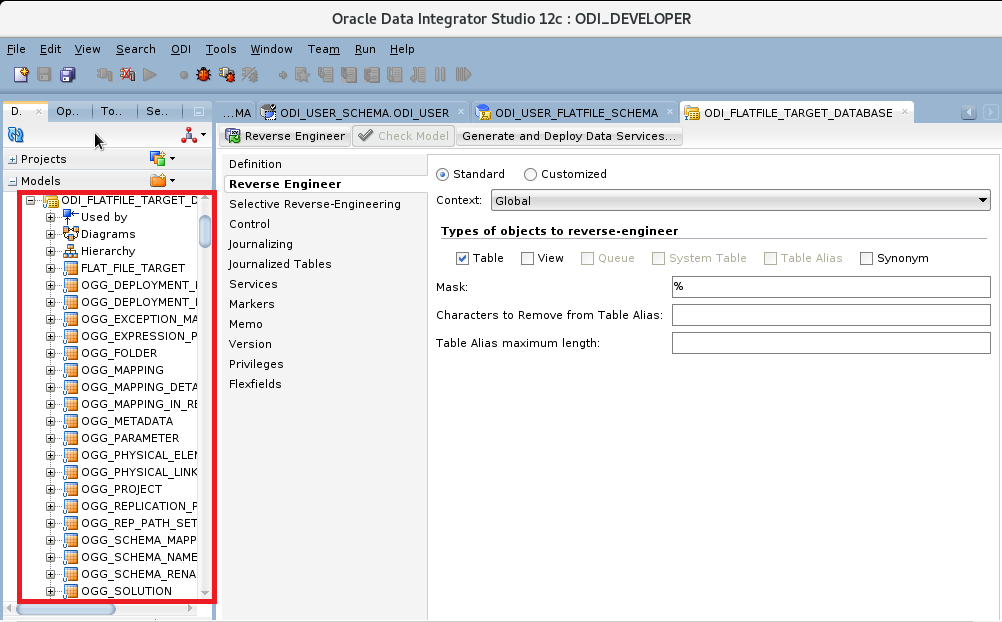Click the red Debug bug icon
Screen dimensions: 1002x622
tap(204, 75)
